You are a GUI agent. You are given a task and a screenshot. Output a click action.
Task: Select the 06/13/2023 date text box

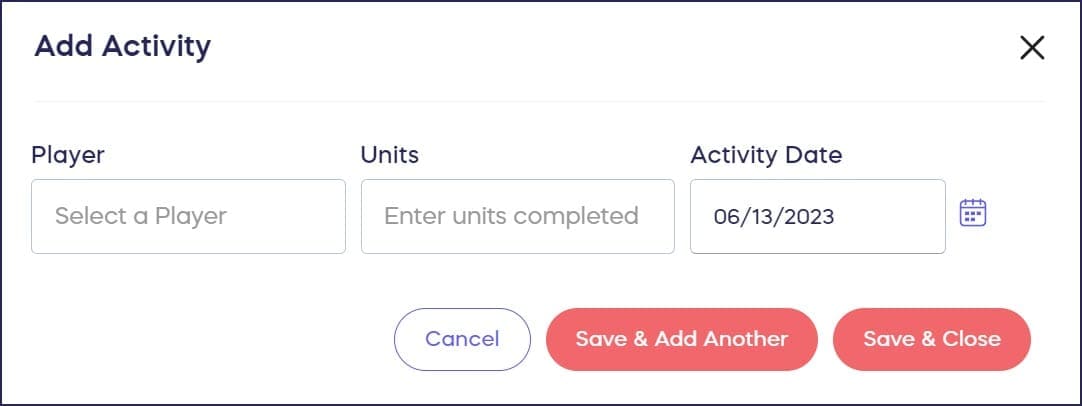(x=817, y=216)
